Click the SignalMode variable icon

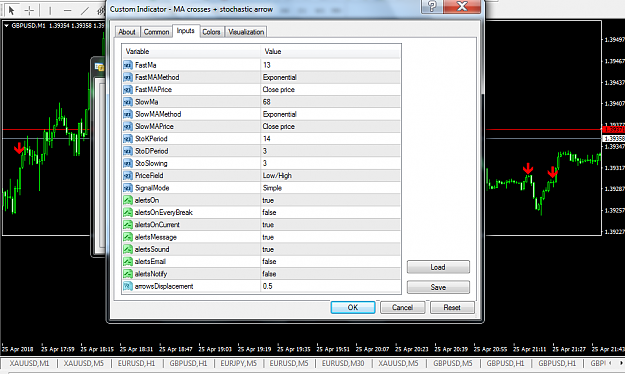click(x=128, y=188)
